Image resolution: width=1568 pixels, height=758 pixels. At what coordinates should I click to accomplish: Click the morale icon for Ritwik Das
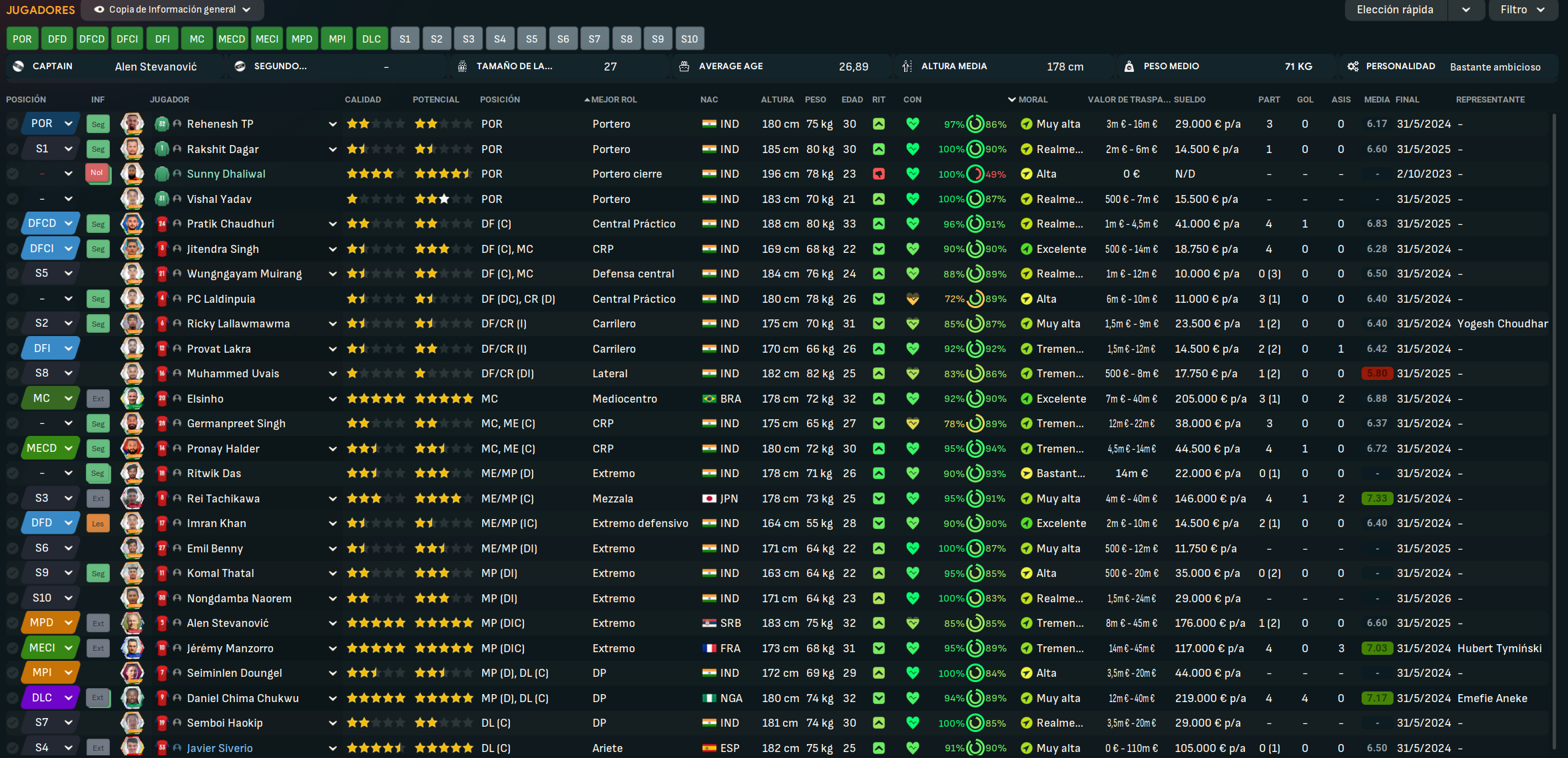pyautogui.click(x=1027, y=474)
